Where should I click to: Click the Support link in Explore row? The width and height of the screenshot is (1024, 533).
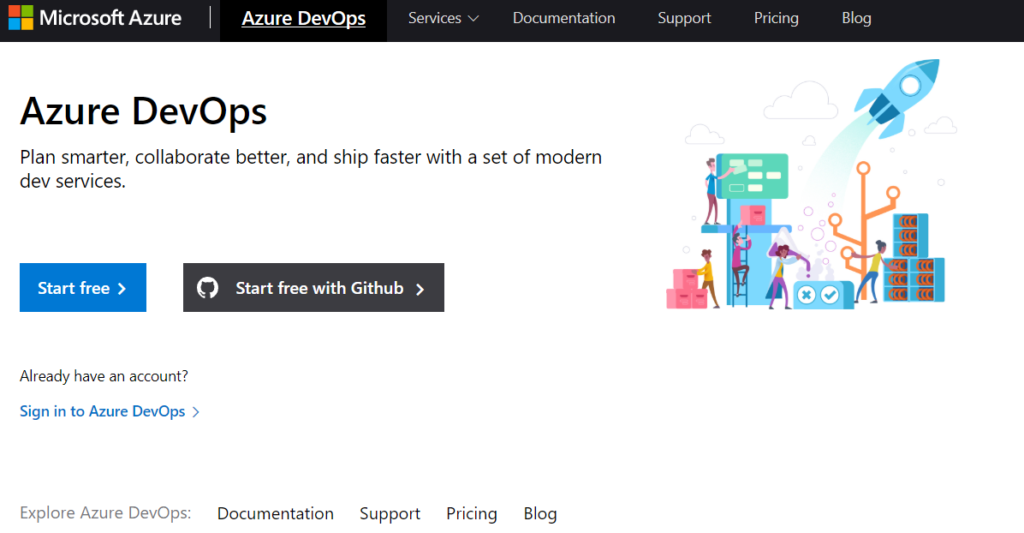[390, 513]
